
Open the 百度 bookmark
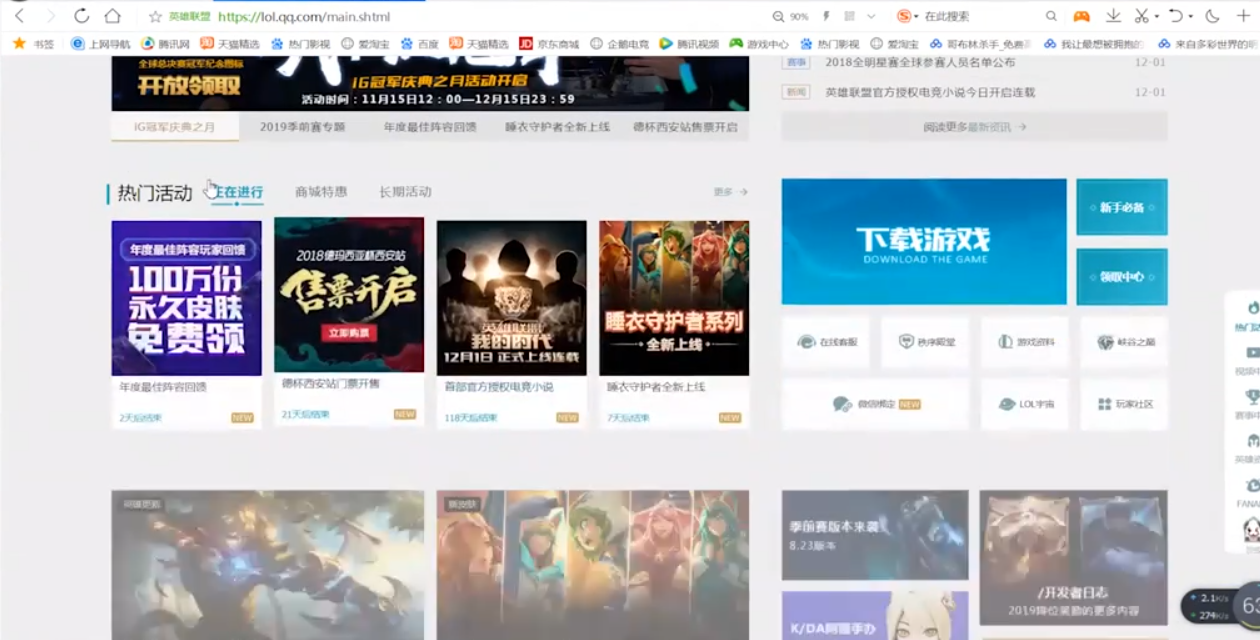pyautogui.click(x=420, y=44)
